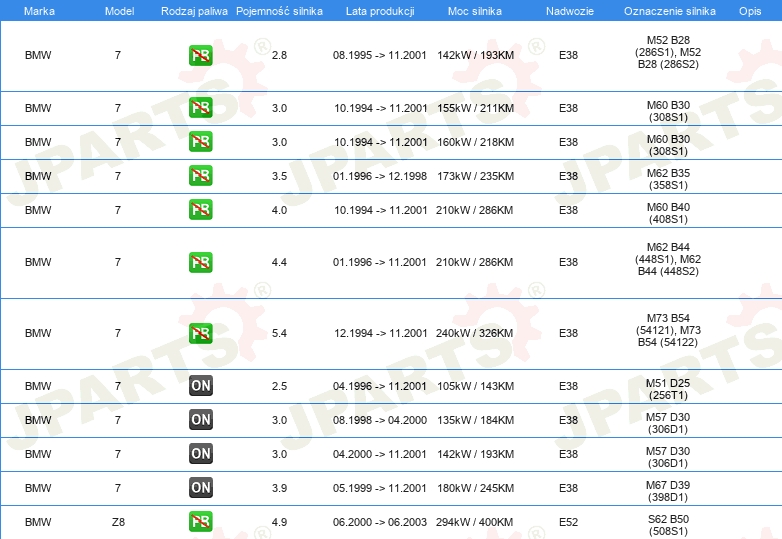Viewport: 782px width, 539px height.
Task: Click the petrol icon in the 4.4 row
Action: [200, 262]
